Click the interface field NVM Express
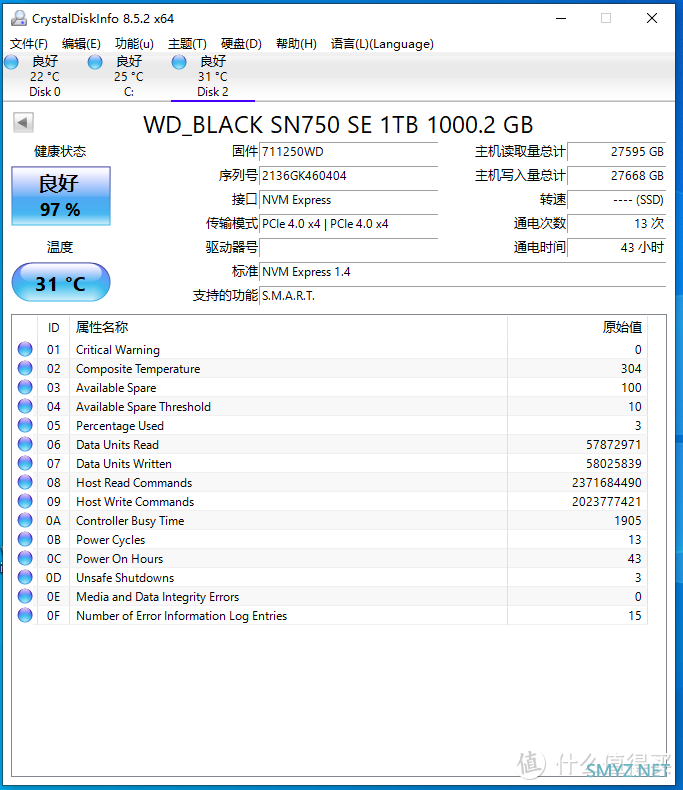 349,200
